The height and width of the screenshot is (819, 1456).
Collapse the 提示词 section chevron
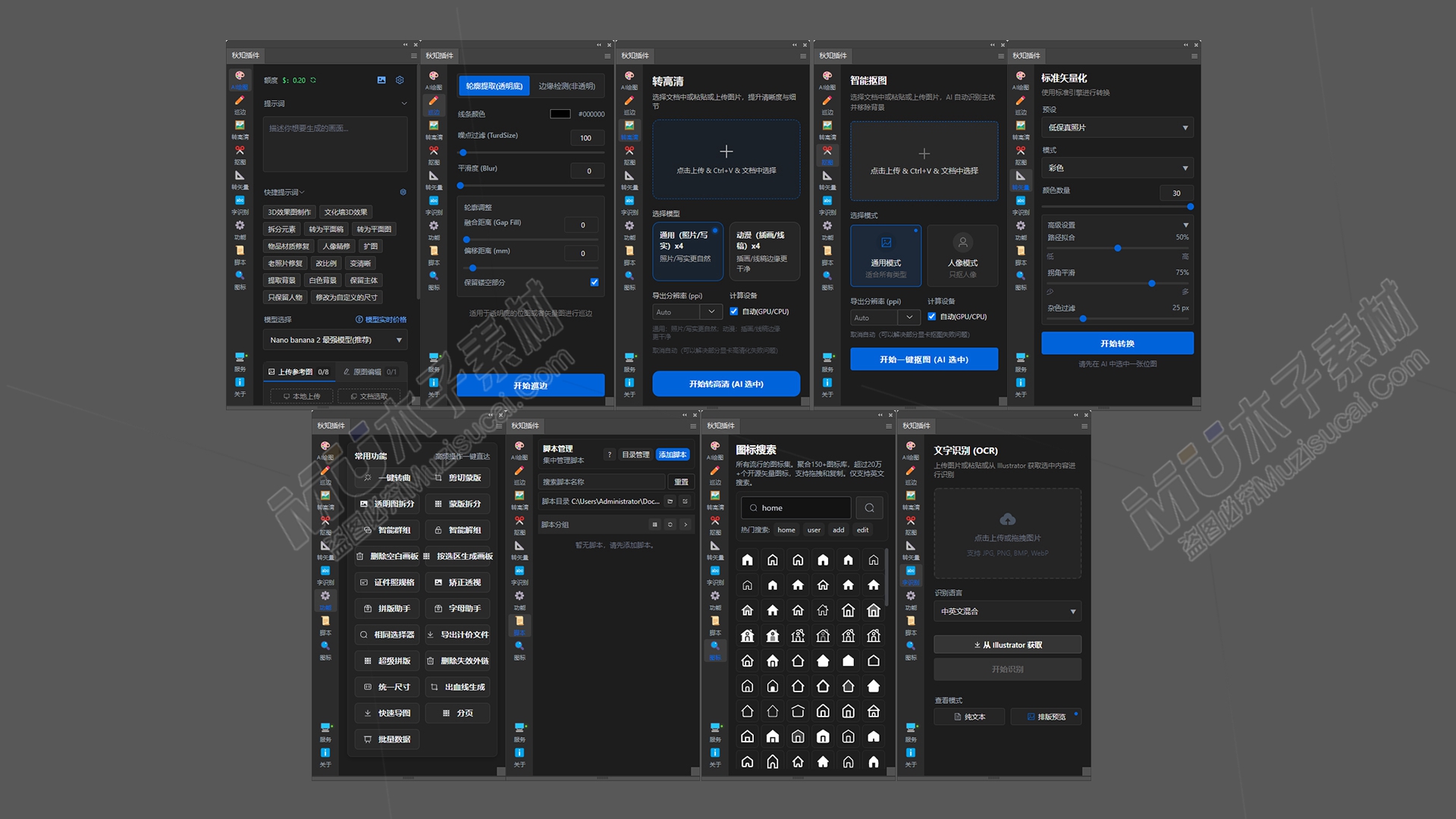[403, 103]
